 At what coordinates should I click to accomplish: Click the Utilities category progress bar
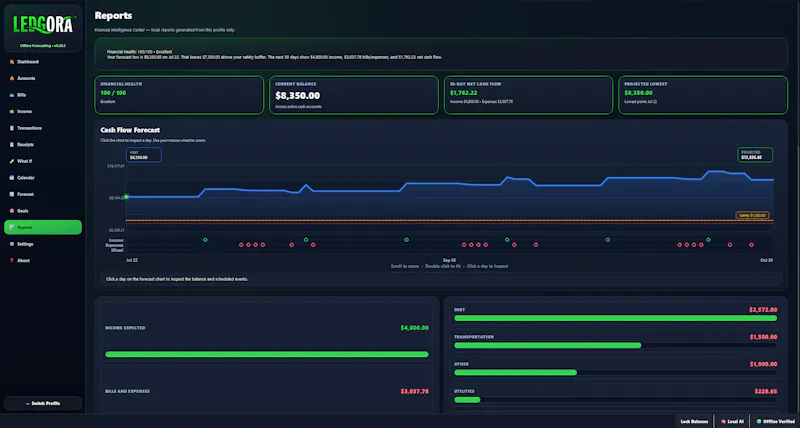pyautogui.click(x=615, y=400)
